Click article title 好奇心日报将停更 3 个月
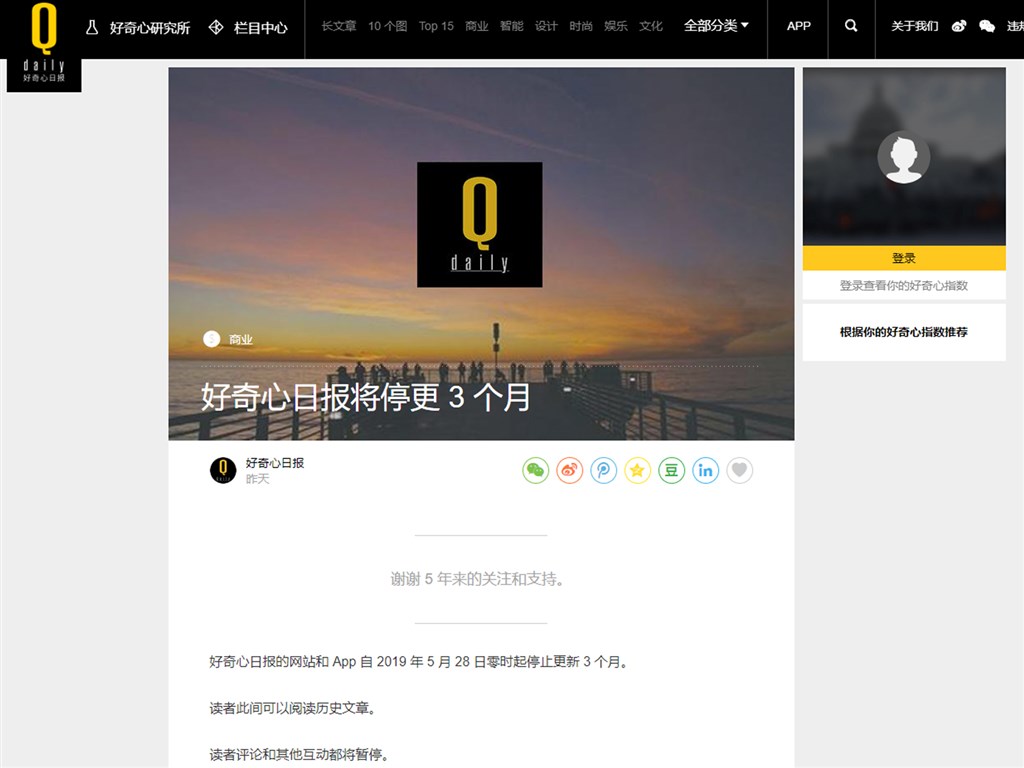The width and height of the screenshot is (1024, 768). (x=366, y=397)
